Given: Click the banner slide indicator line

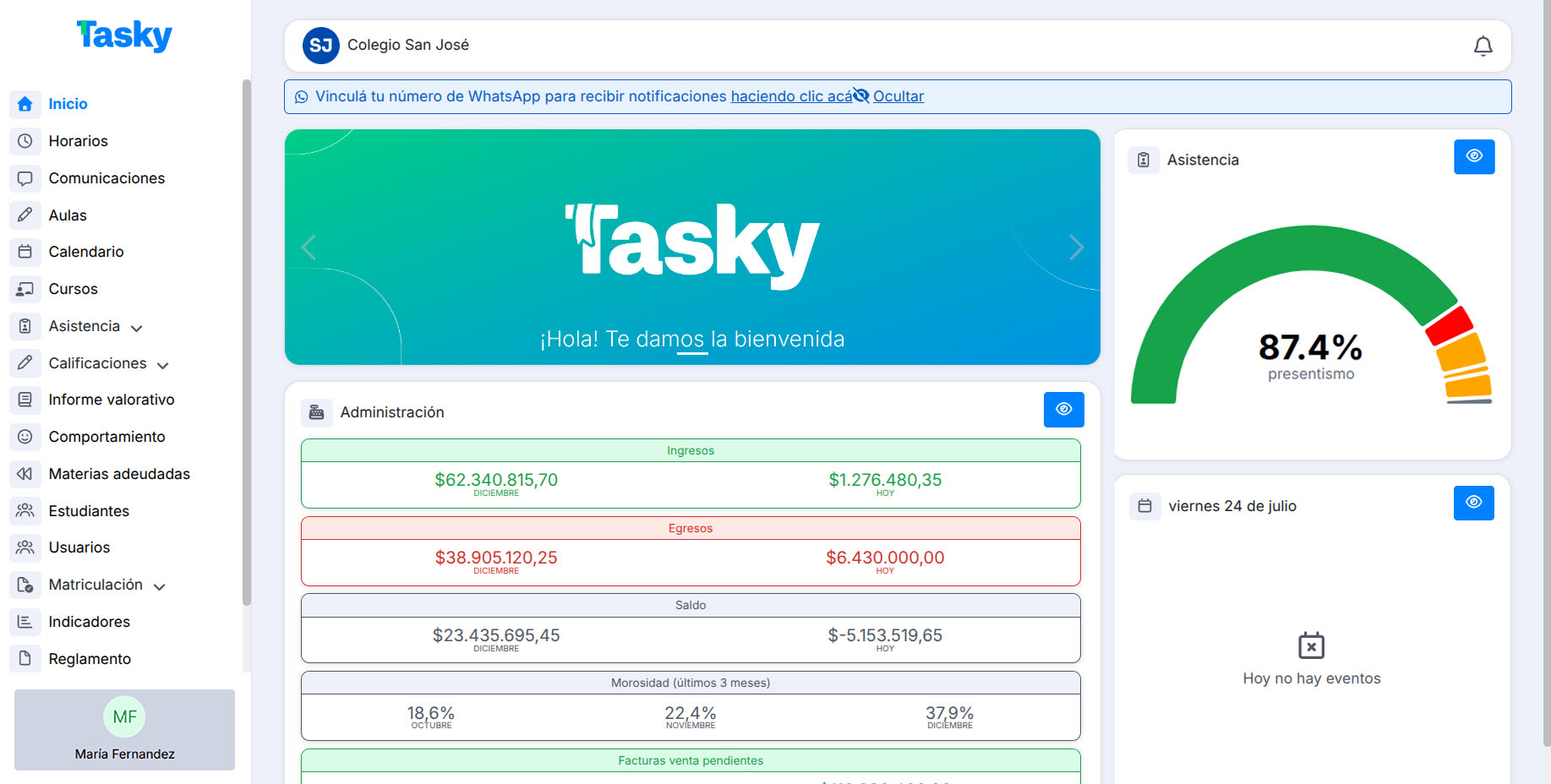Looking at the screenshot, I should [x=692, y=353].
